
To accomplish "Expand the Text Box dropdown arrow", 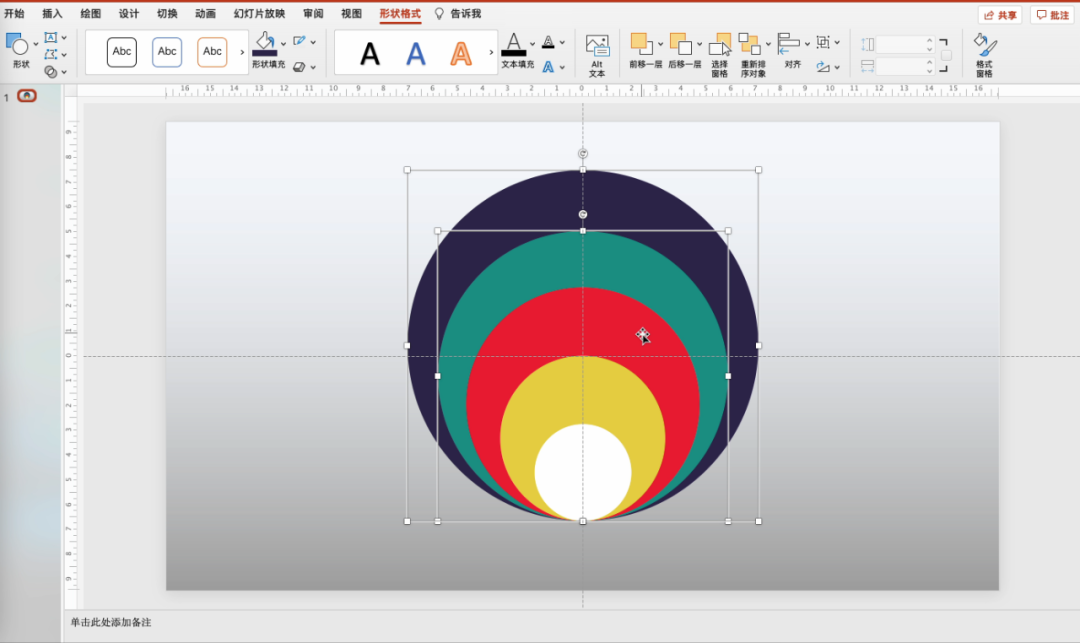I will point(64,38).
